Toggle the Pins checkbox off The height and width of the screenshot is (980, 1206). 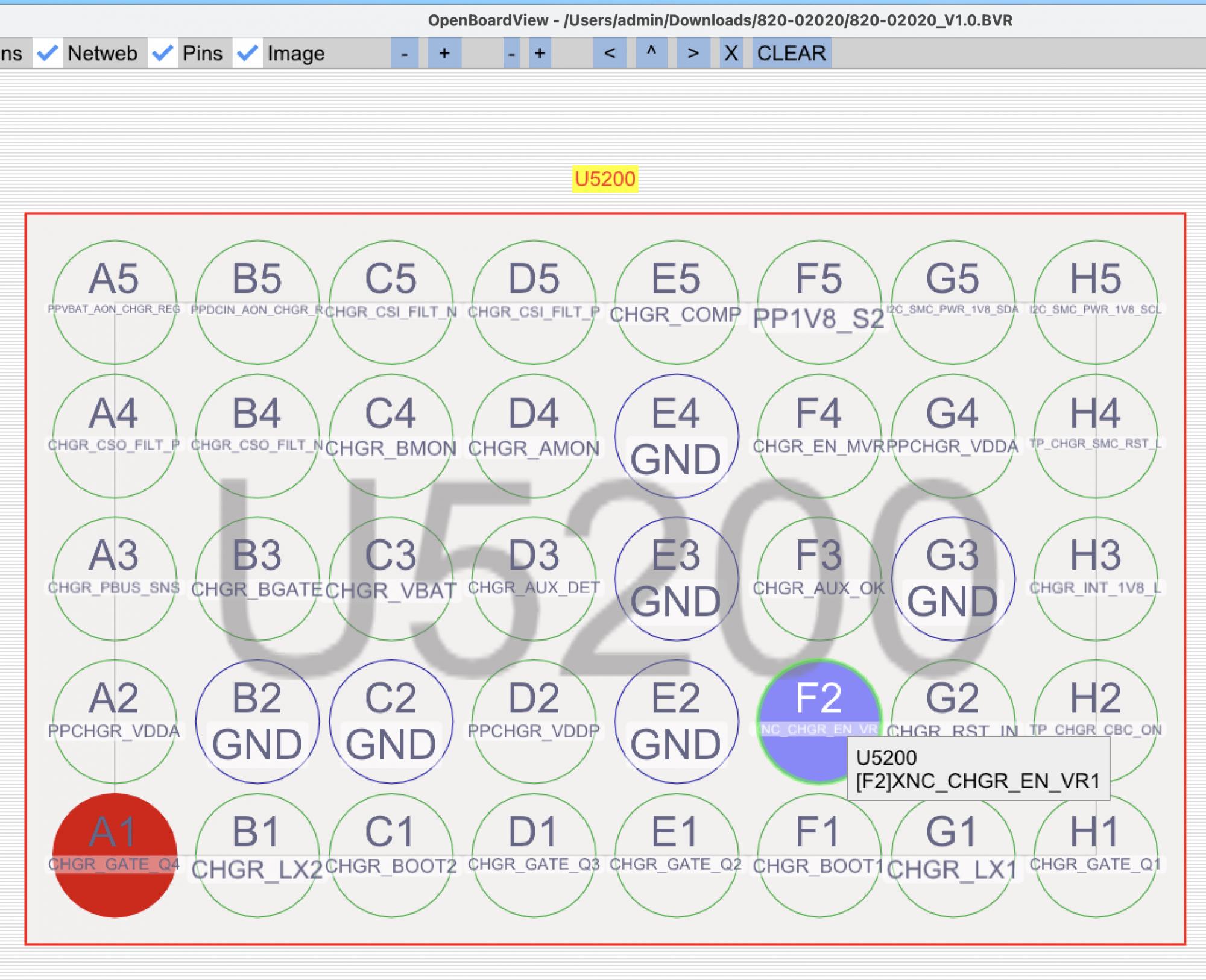(162, 53)
